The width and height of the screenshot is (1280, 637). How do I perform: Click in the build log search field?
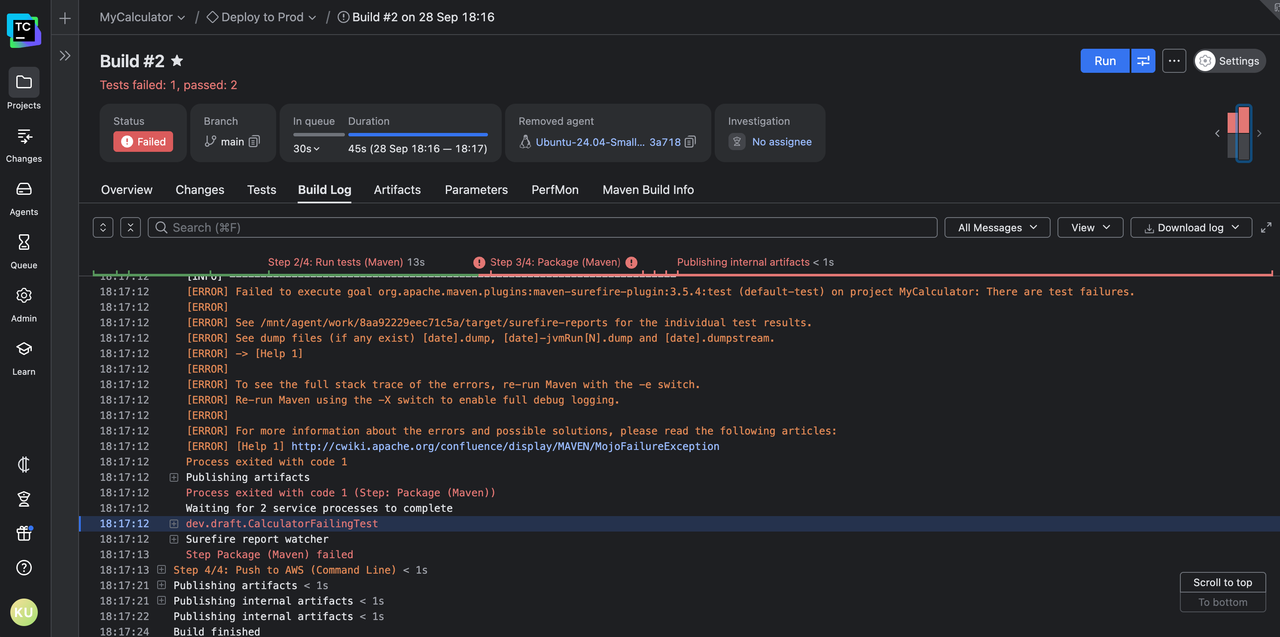click(540, 228)
